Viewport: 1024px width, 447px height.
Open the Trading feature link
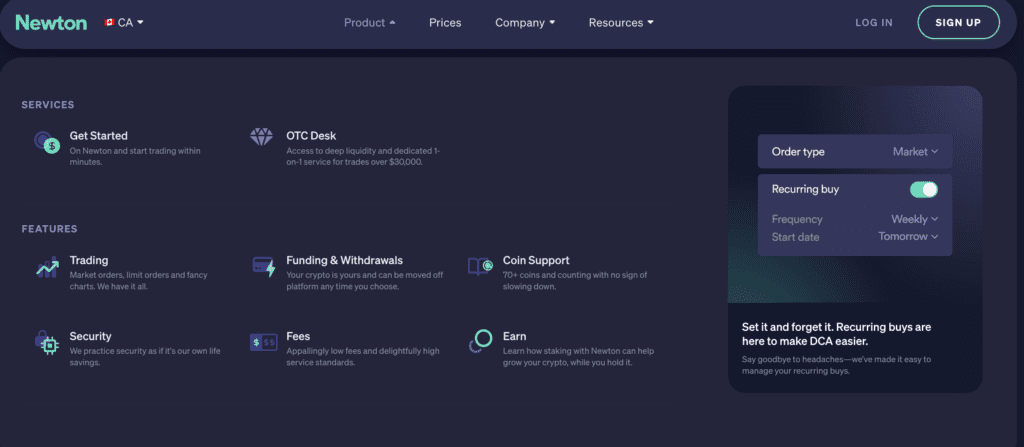point(89,260)
